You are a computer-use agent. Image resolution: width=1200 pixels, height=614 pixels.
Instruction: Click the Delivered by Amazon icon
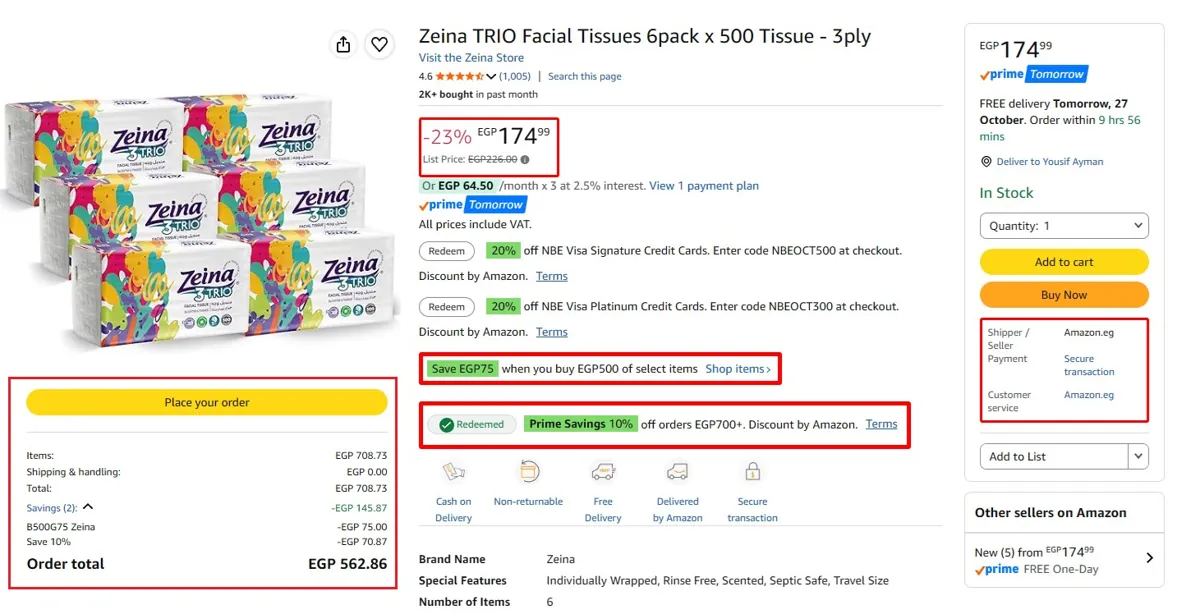tap(678, 472)
